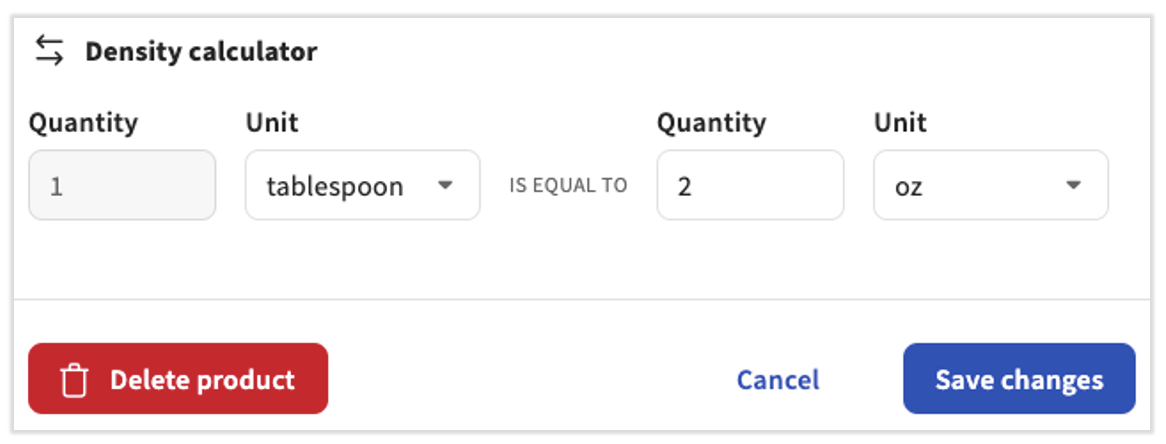The width and height of the screenshot is (1166, 444).
Task: Click the Unit label above tablespoon
Action: tap(272, 123)
